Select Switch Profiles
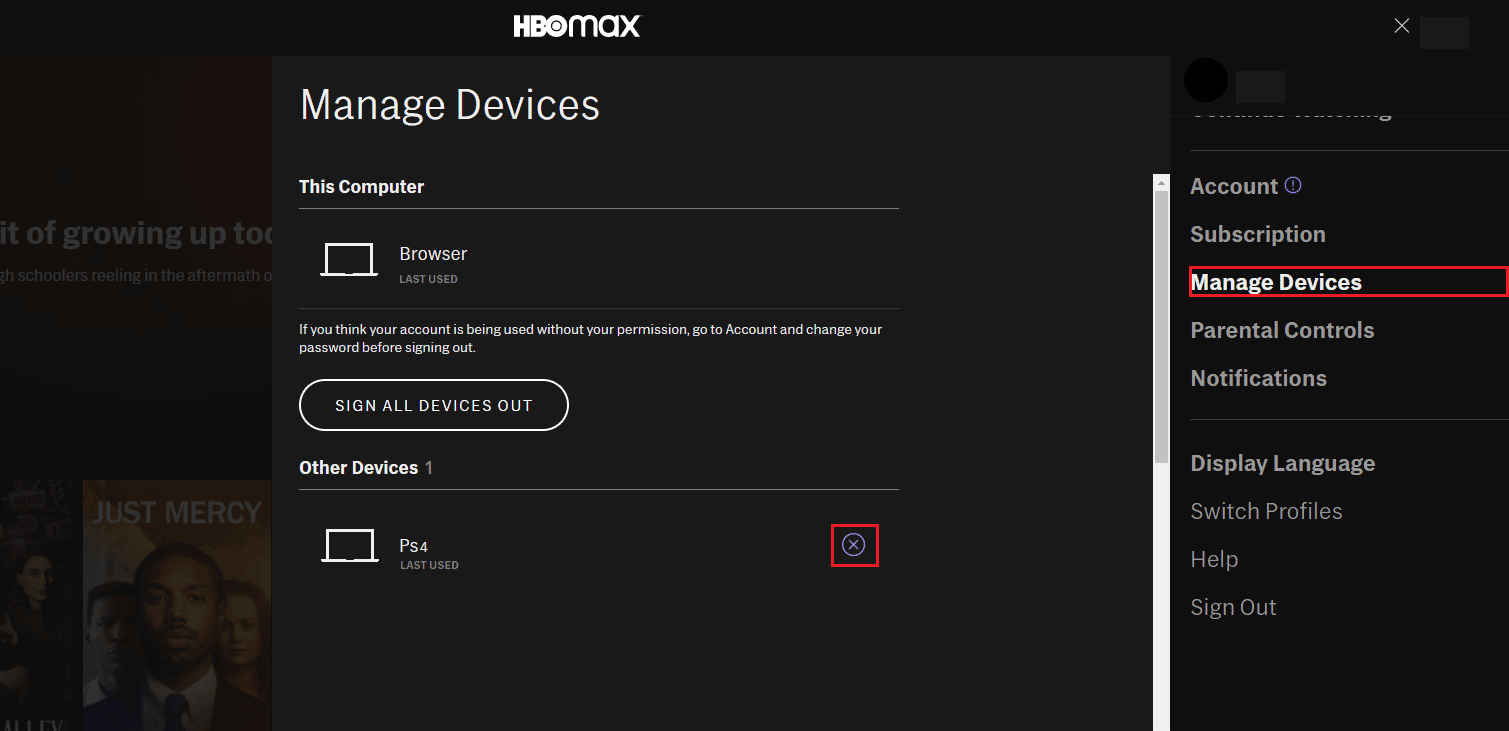1509x731 pixels. (1266, 511)
